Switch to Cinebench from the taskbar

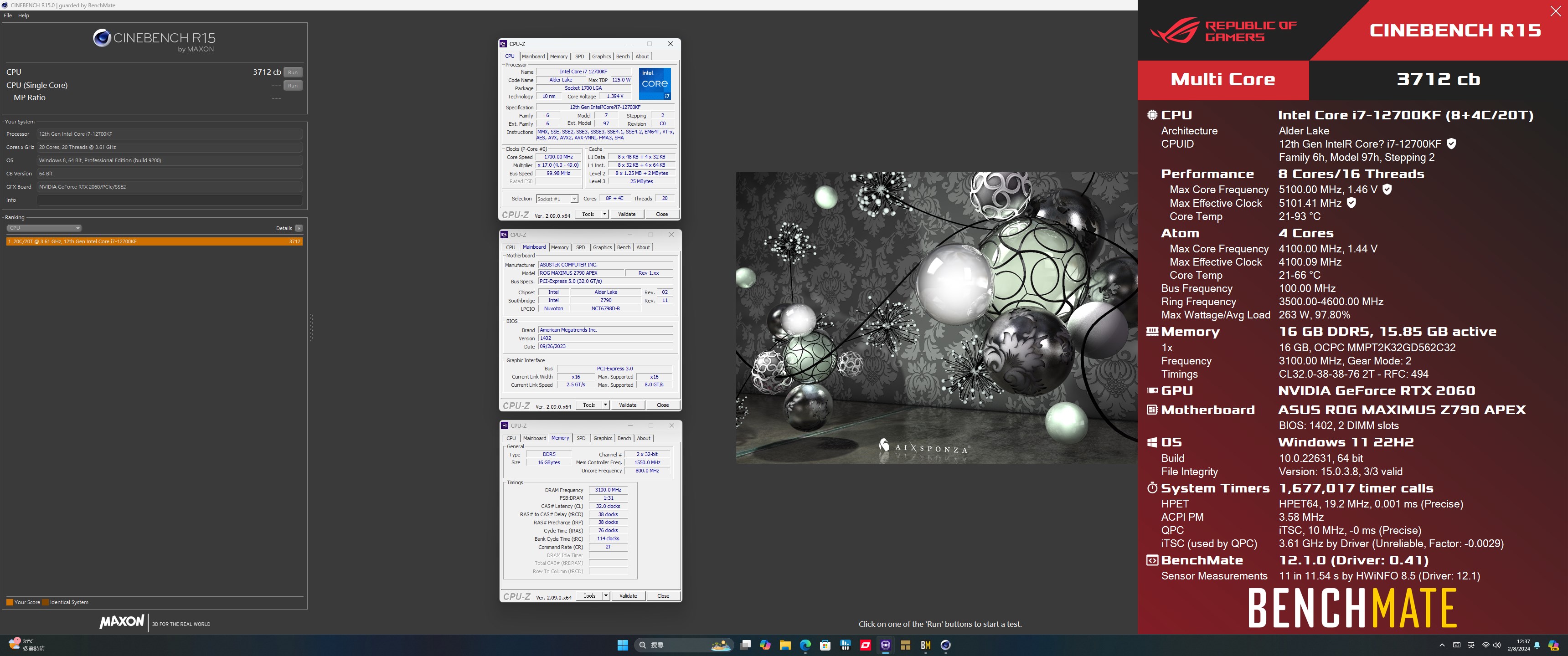[946, 645]
